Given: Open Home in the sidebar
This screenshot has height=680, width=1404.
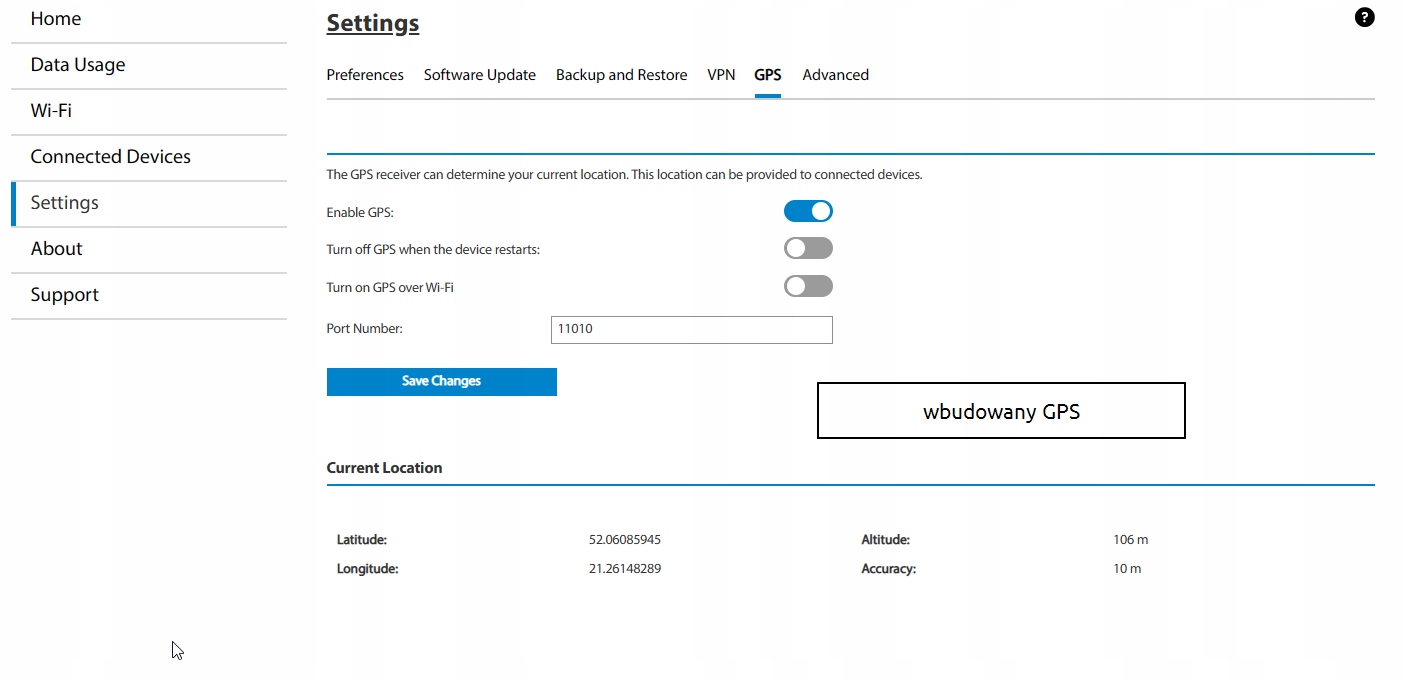Looking at the screenshot, I should pos(56,19).
